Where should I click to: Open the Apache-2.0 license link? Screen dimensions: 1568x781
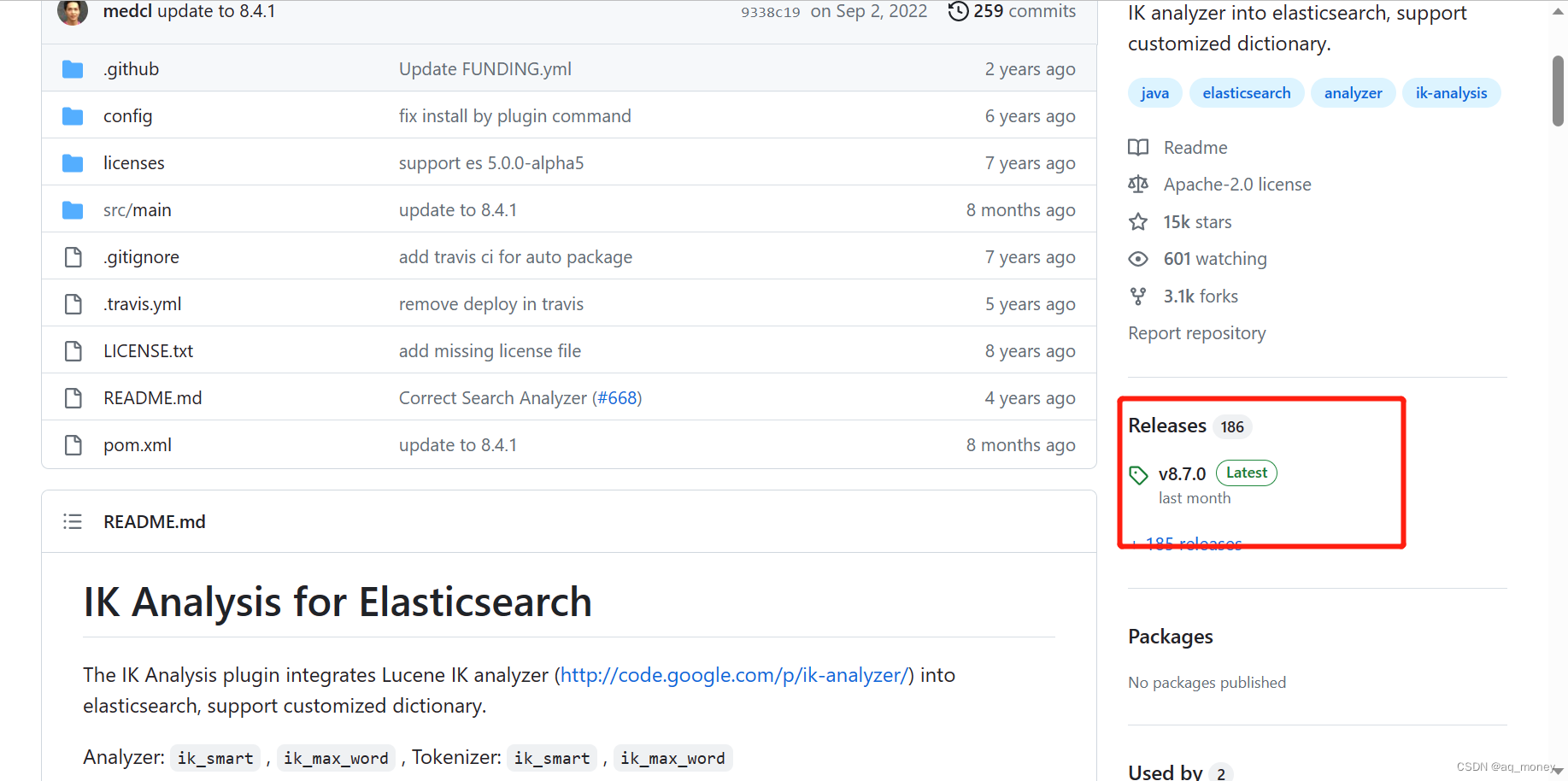[1237, 185]
